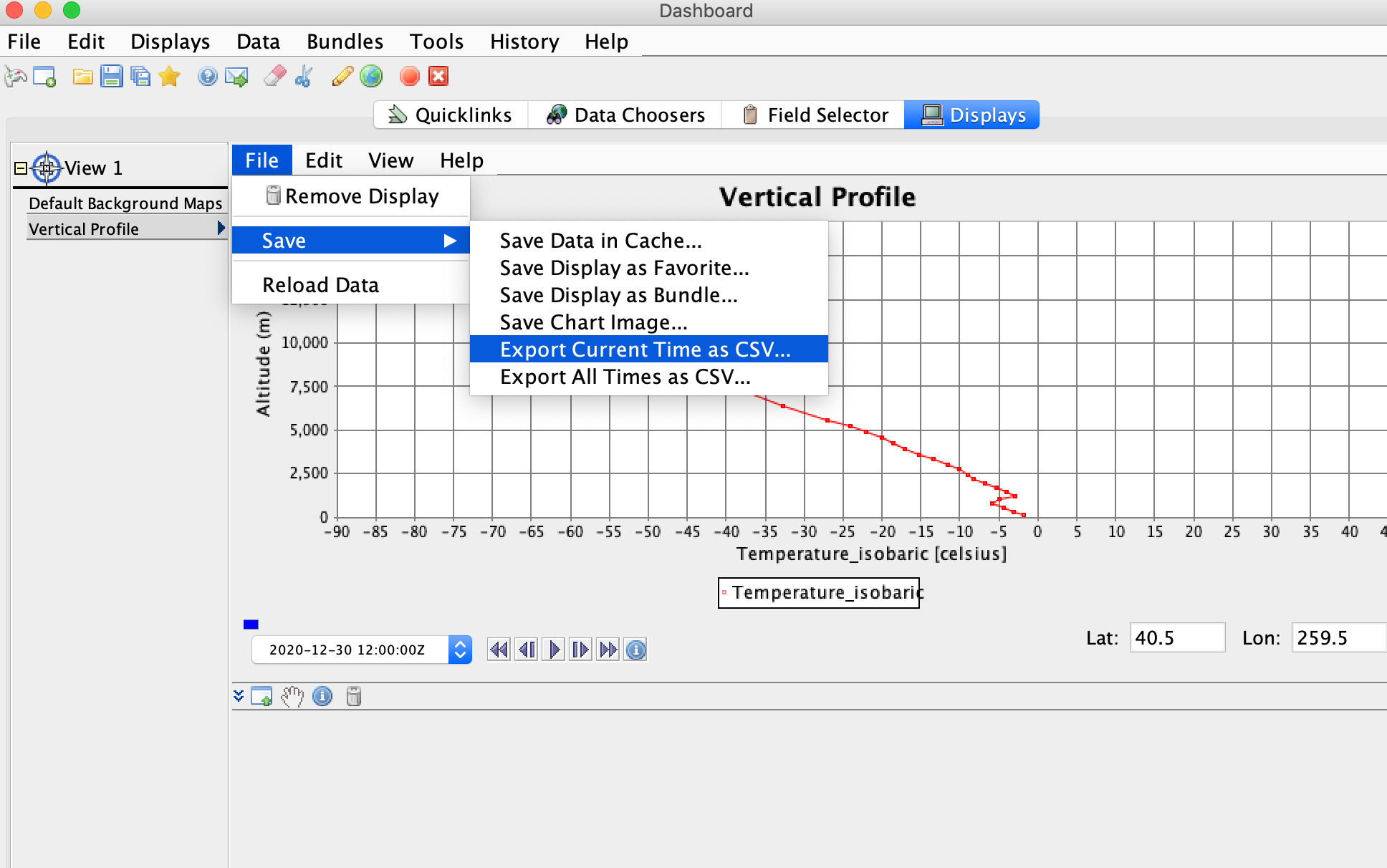The height and width of the screenshot is (868, 1387).
Task: Click the blue time marker box
Action: 251,625
